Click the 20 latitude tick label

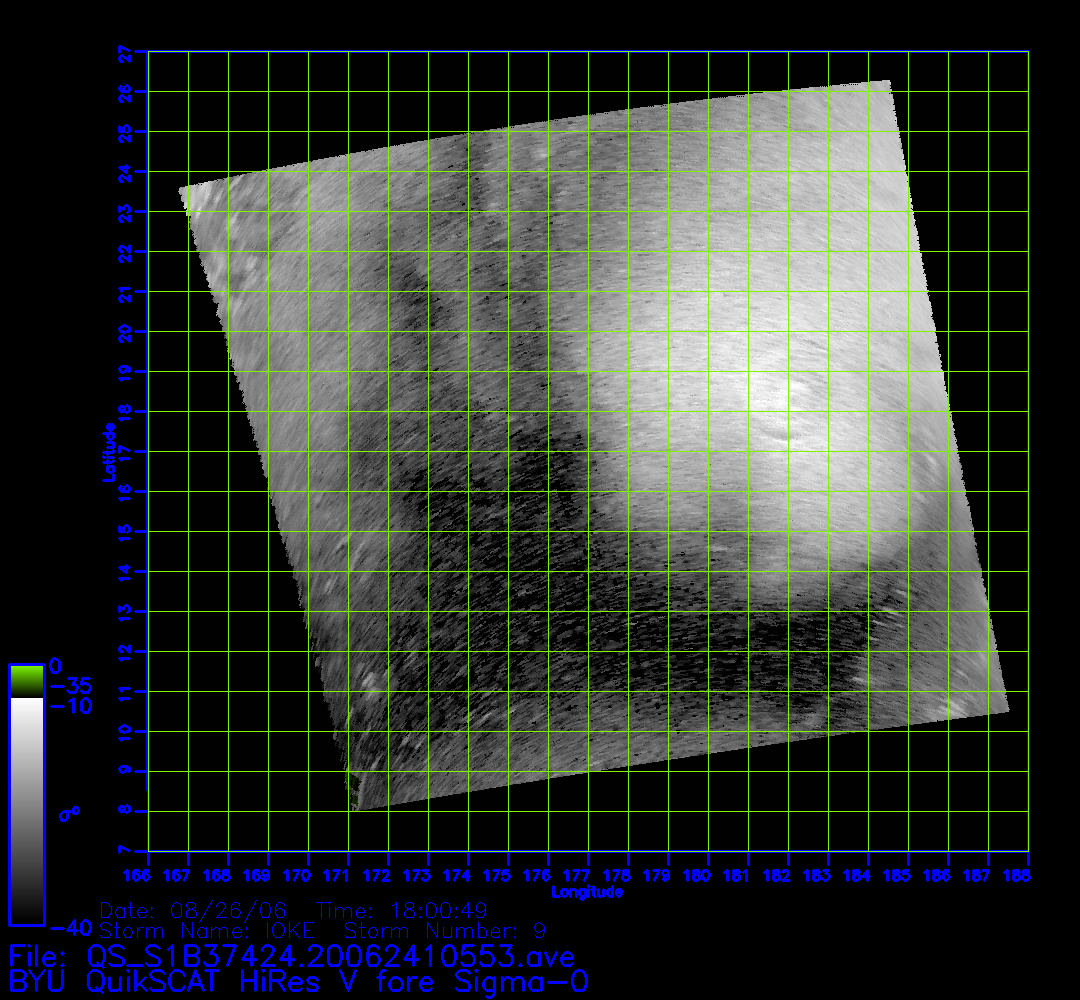pos(125,332)
